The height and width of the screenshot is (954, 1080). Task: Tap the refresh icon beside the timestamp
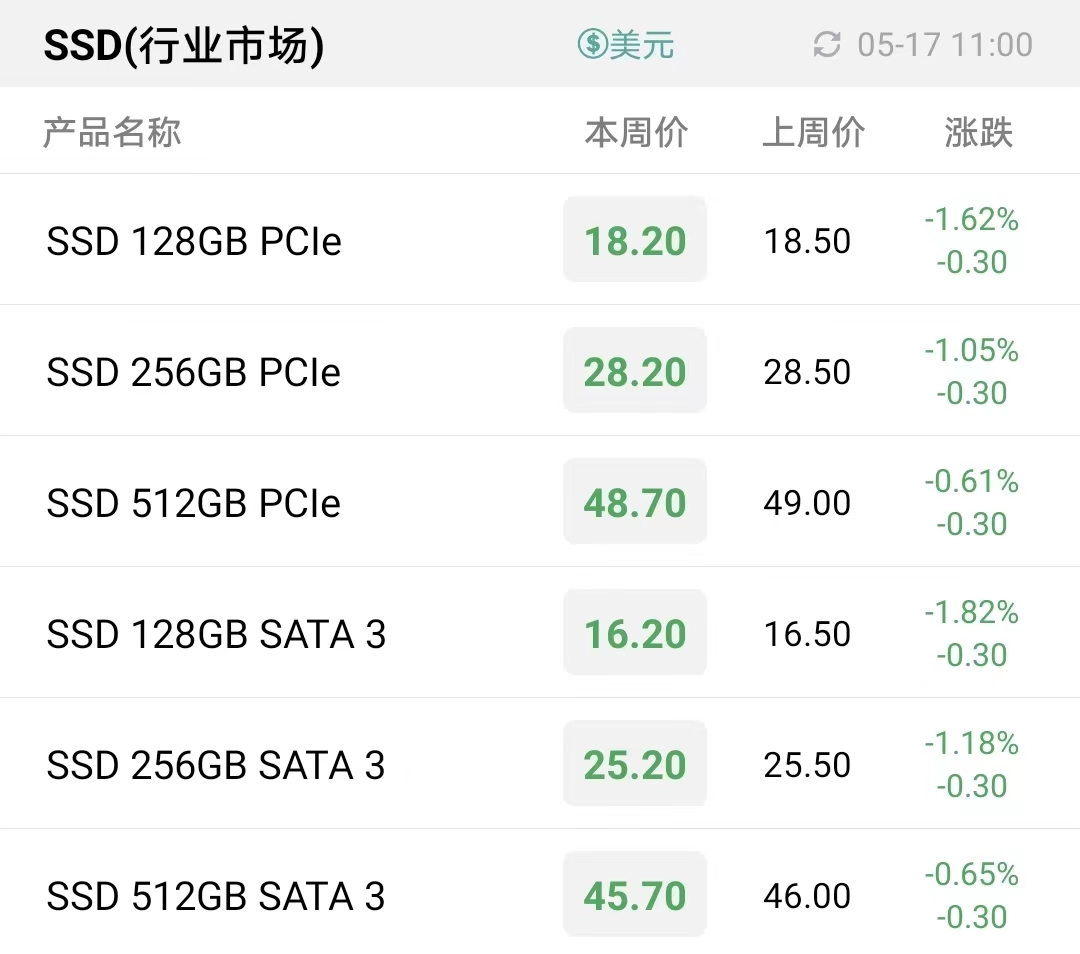[x=827, y=45]
